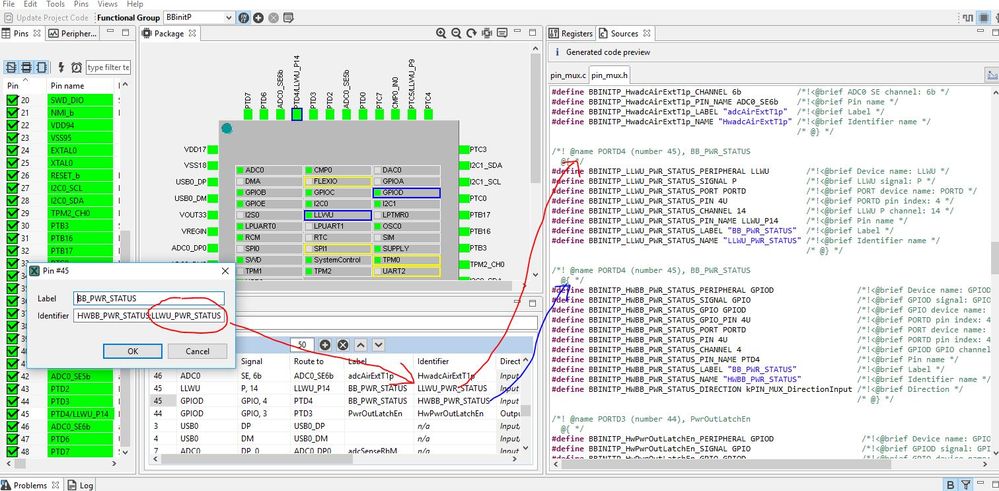The width and height of the screenshot is (999, 491).
Task: Sort pins by the Pin column header
Action: (13, 85)
